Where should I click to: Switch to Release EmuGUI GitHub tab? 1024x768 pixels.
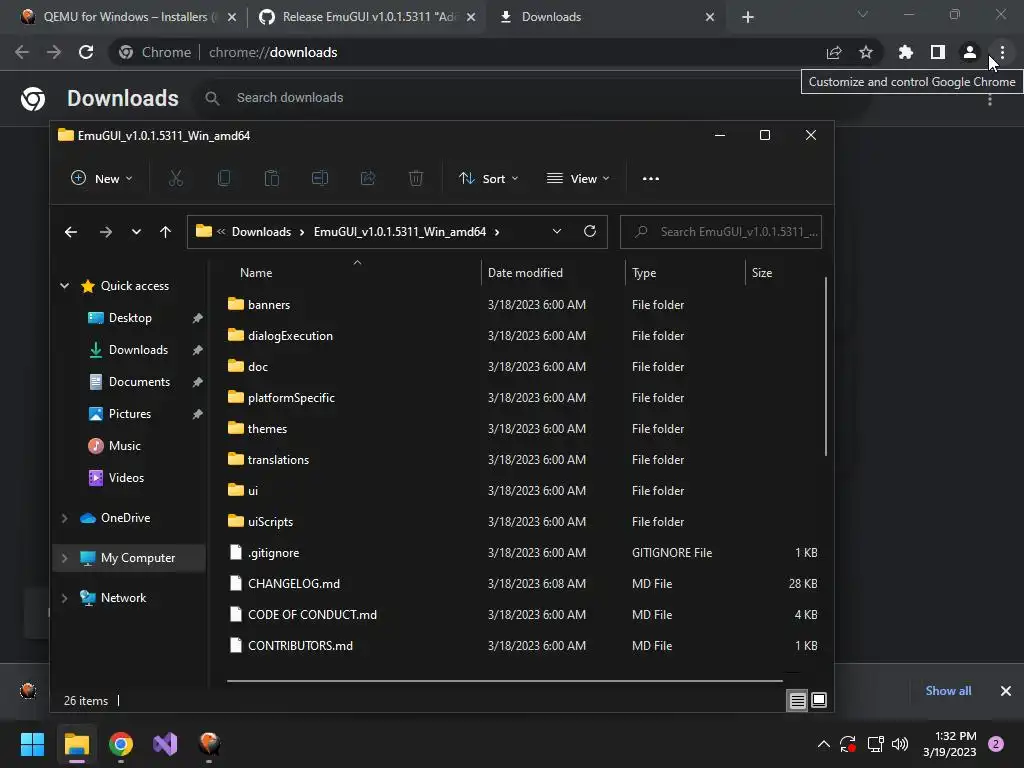pos(368,17)
